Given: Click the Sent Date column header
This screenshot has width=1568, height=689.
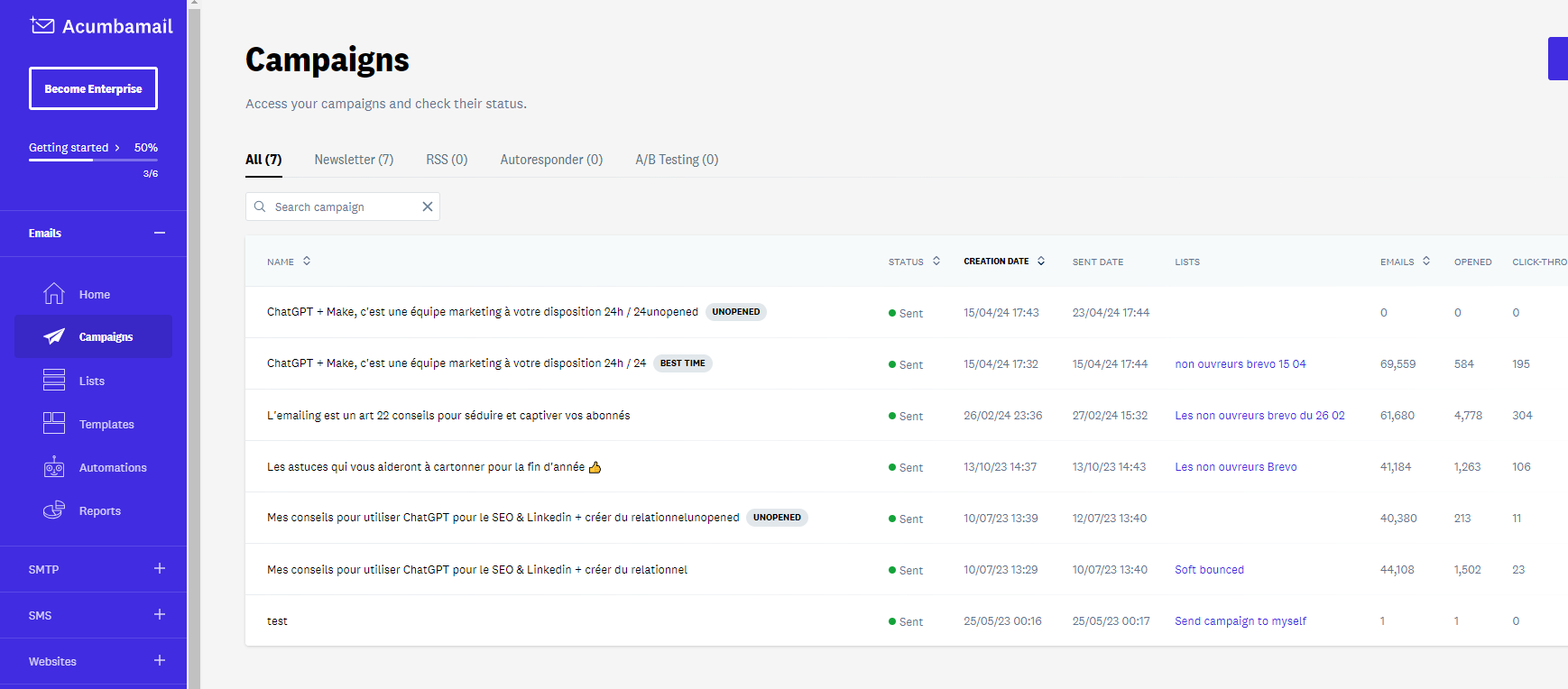Looking at the screenshot, I should point(1098,262).
